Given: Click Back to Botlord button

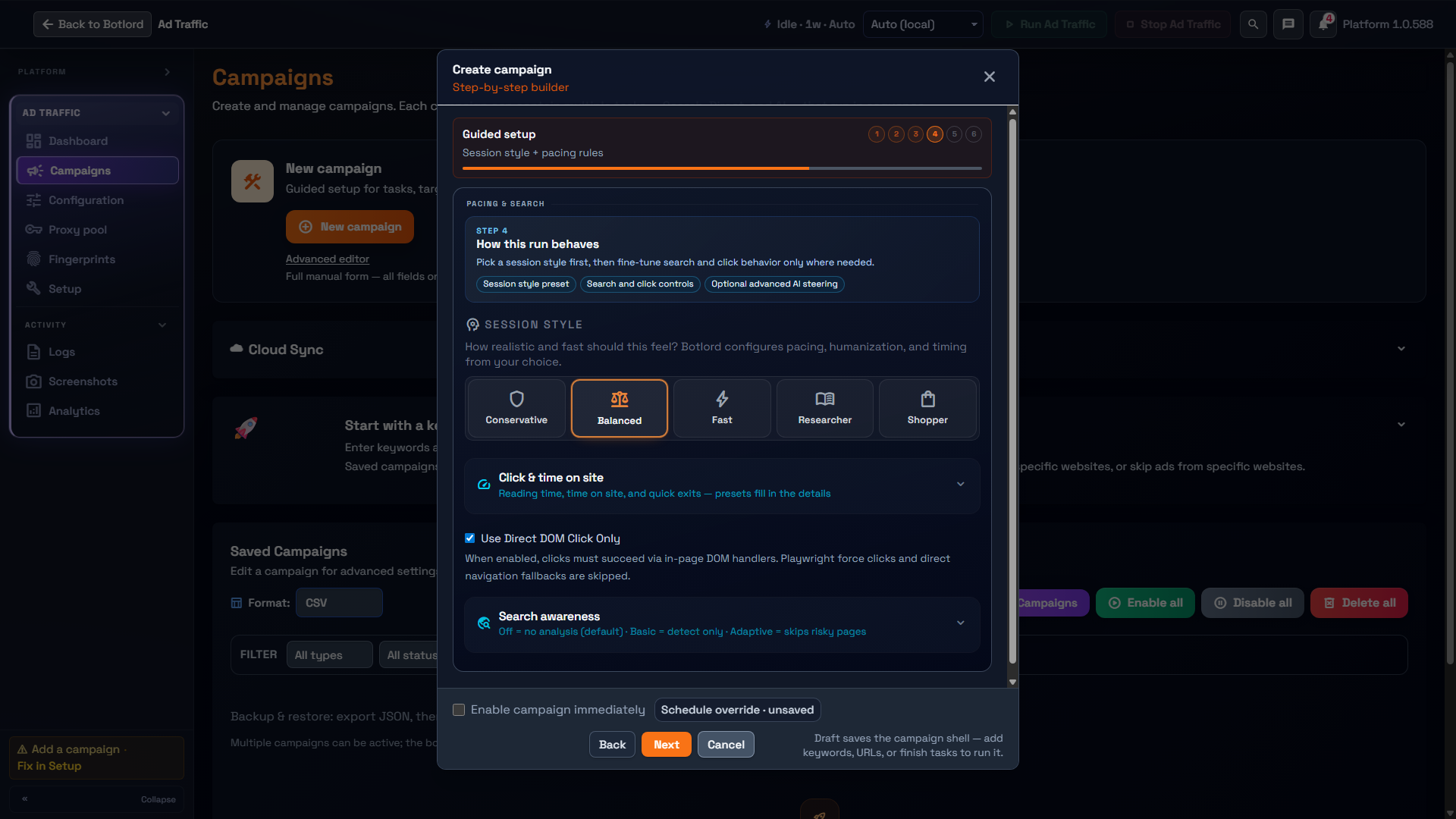Looking at the screenshot, I should 93,24.
